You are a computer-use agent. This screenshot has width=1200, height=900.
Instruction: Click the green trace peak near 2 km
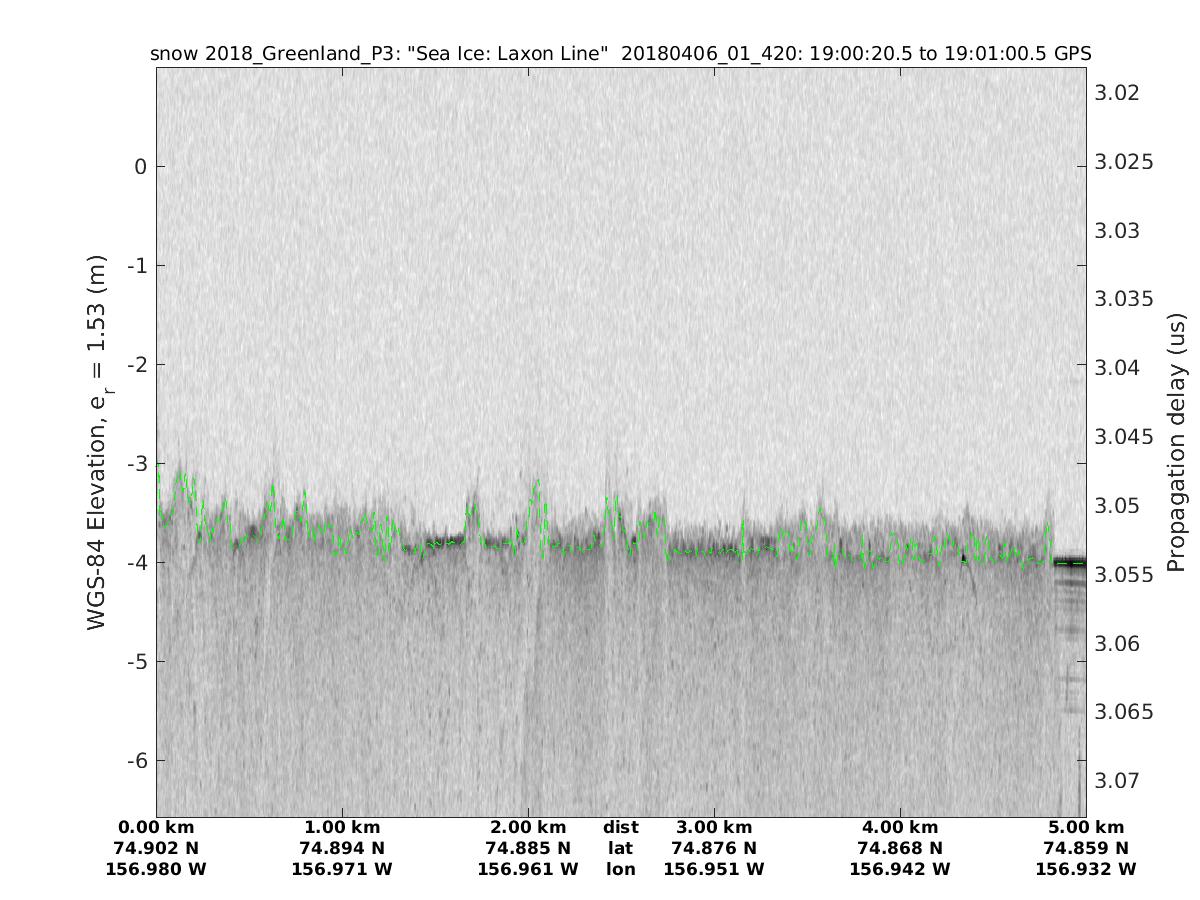(x=537, y=483)
